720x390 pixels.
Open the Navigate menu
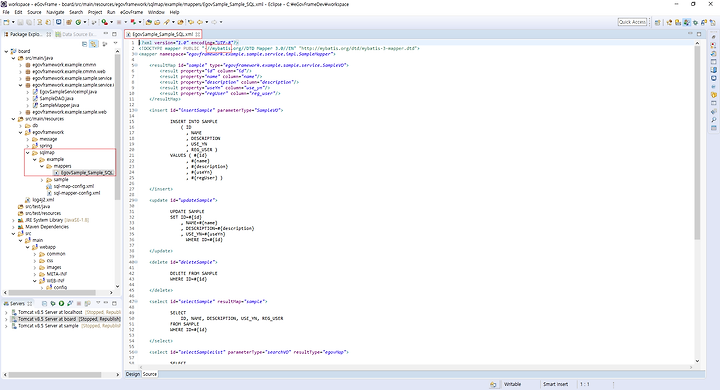pyautogui.click(x=55, y=12)
